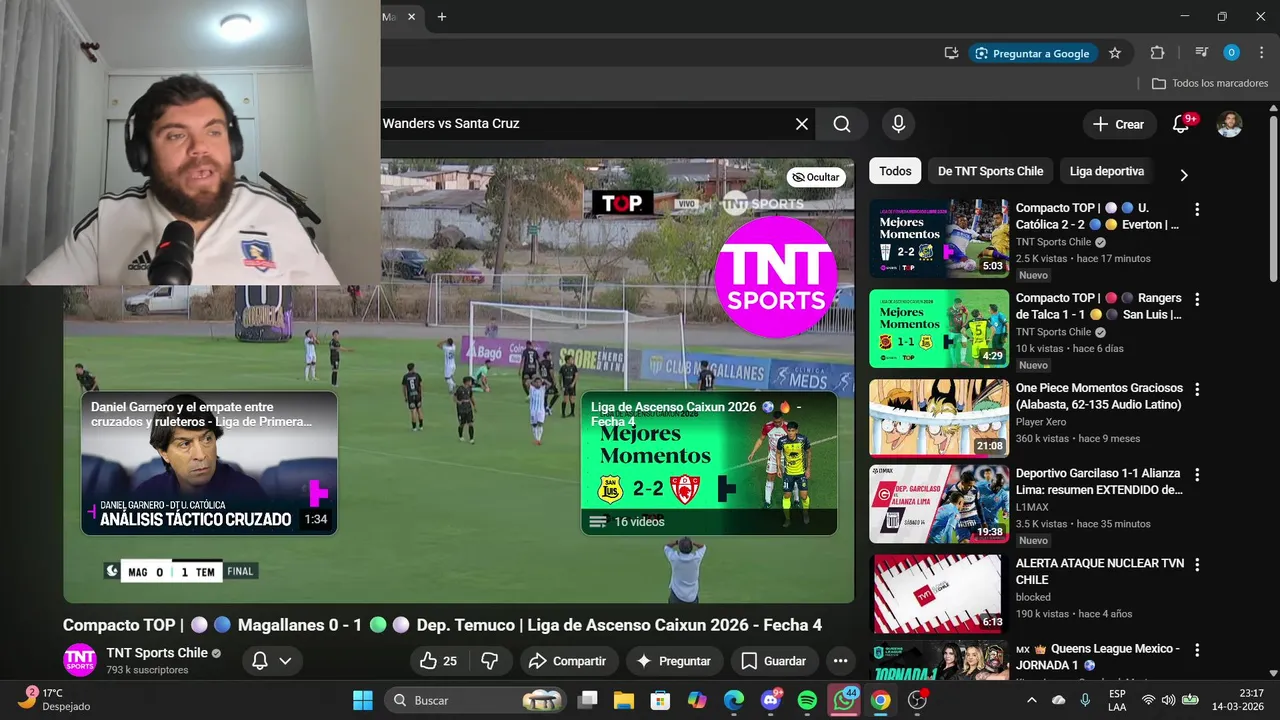1280x720 pixels.
Task: Open Chrome media controls icon
Action: click(1202, 53)
